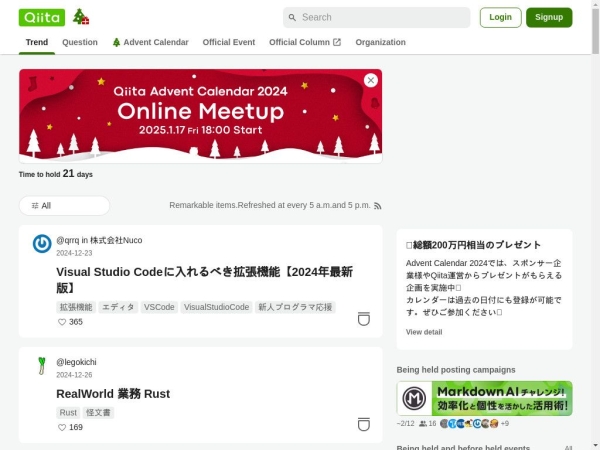
Task: Like the Visual Studio Code article heart
Action: 62,322
